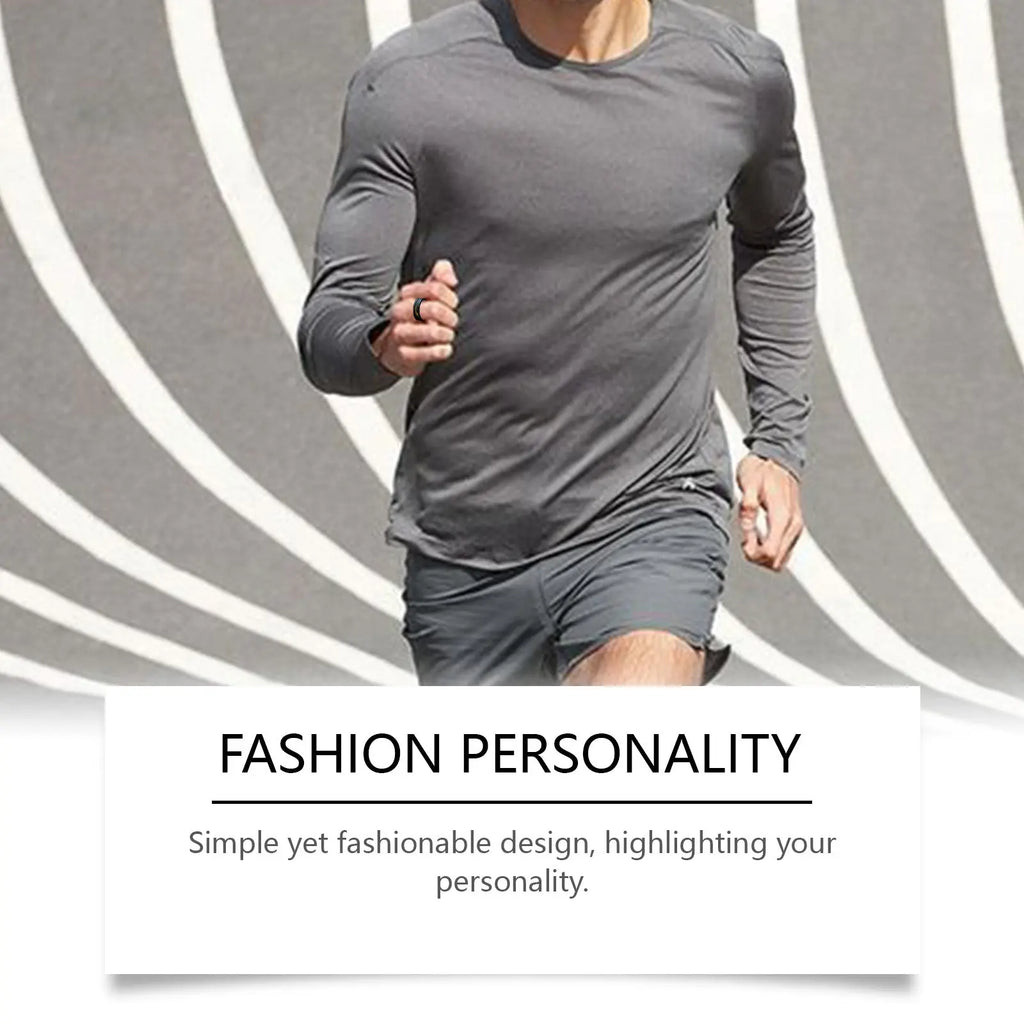Click the runner's lowered hand on the right

click(769, 513)
